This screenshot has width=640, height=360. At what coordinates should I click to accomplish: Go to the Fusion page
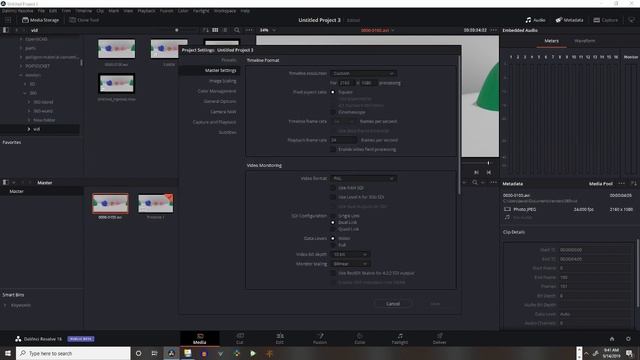(320, 339)
